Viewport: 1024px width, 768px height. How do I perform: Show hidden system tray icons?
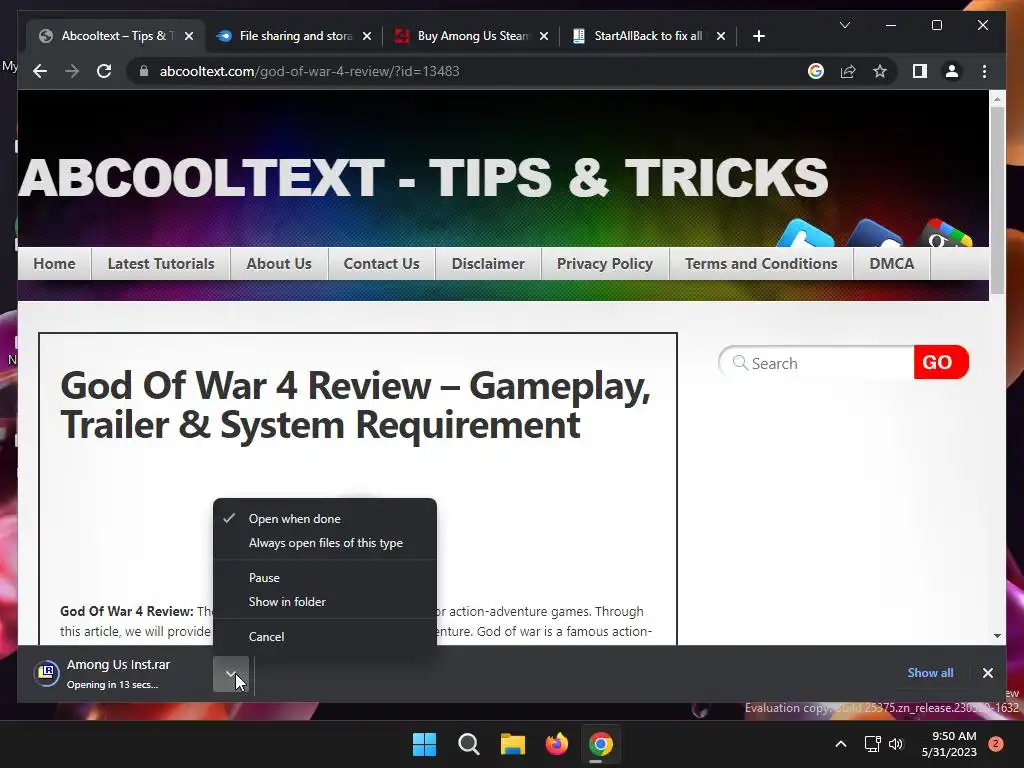[841, 744]
